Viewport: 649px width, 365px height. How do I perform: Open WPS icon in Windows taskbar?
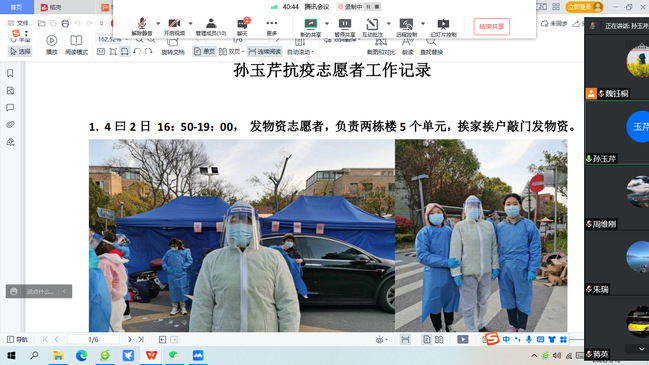(x=151, y=355)
